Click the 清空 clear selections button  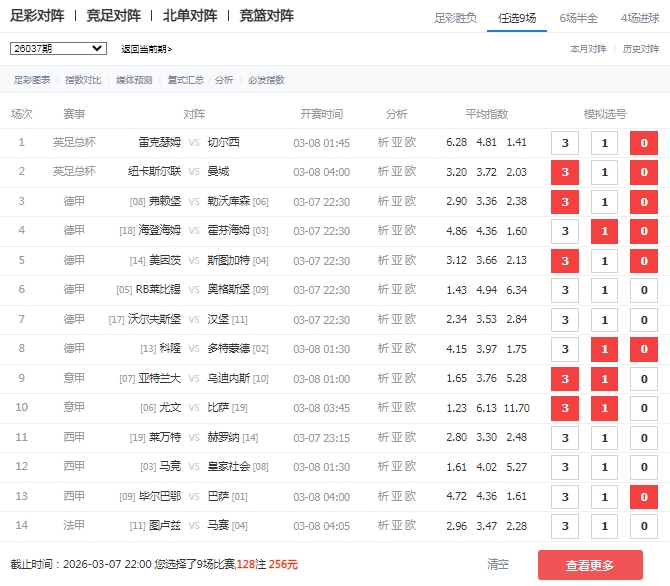pos(498,564)
